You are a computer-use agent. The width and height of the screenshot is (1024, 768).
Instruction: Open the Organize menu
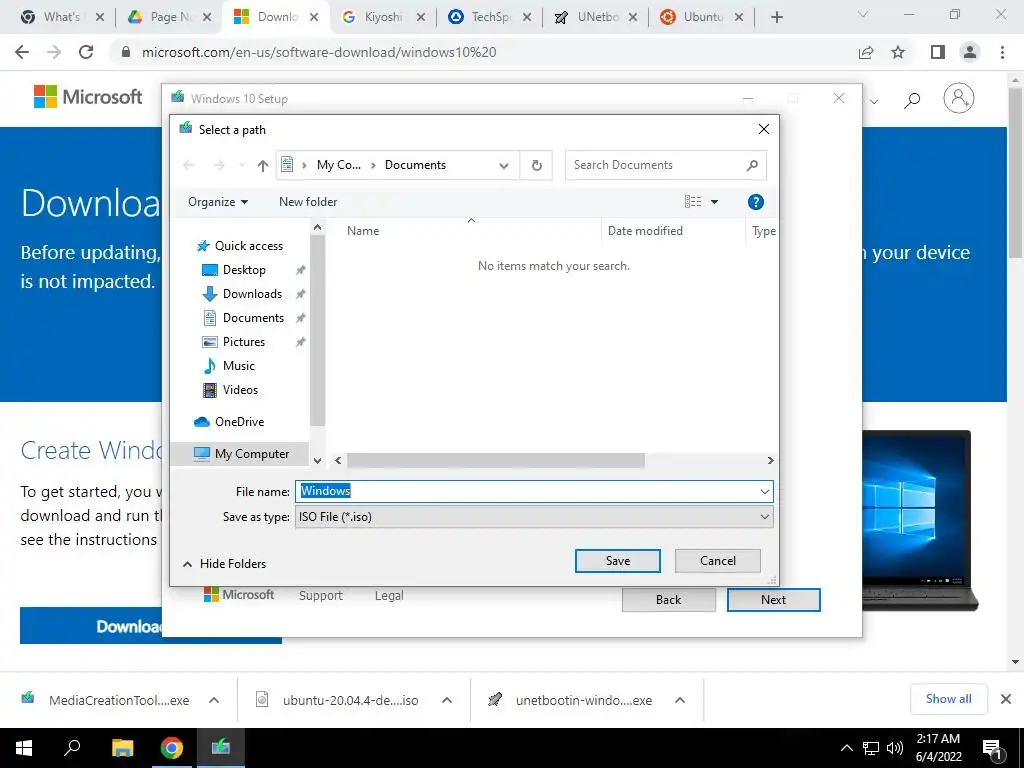218,202
